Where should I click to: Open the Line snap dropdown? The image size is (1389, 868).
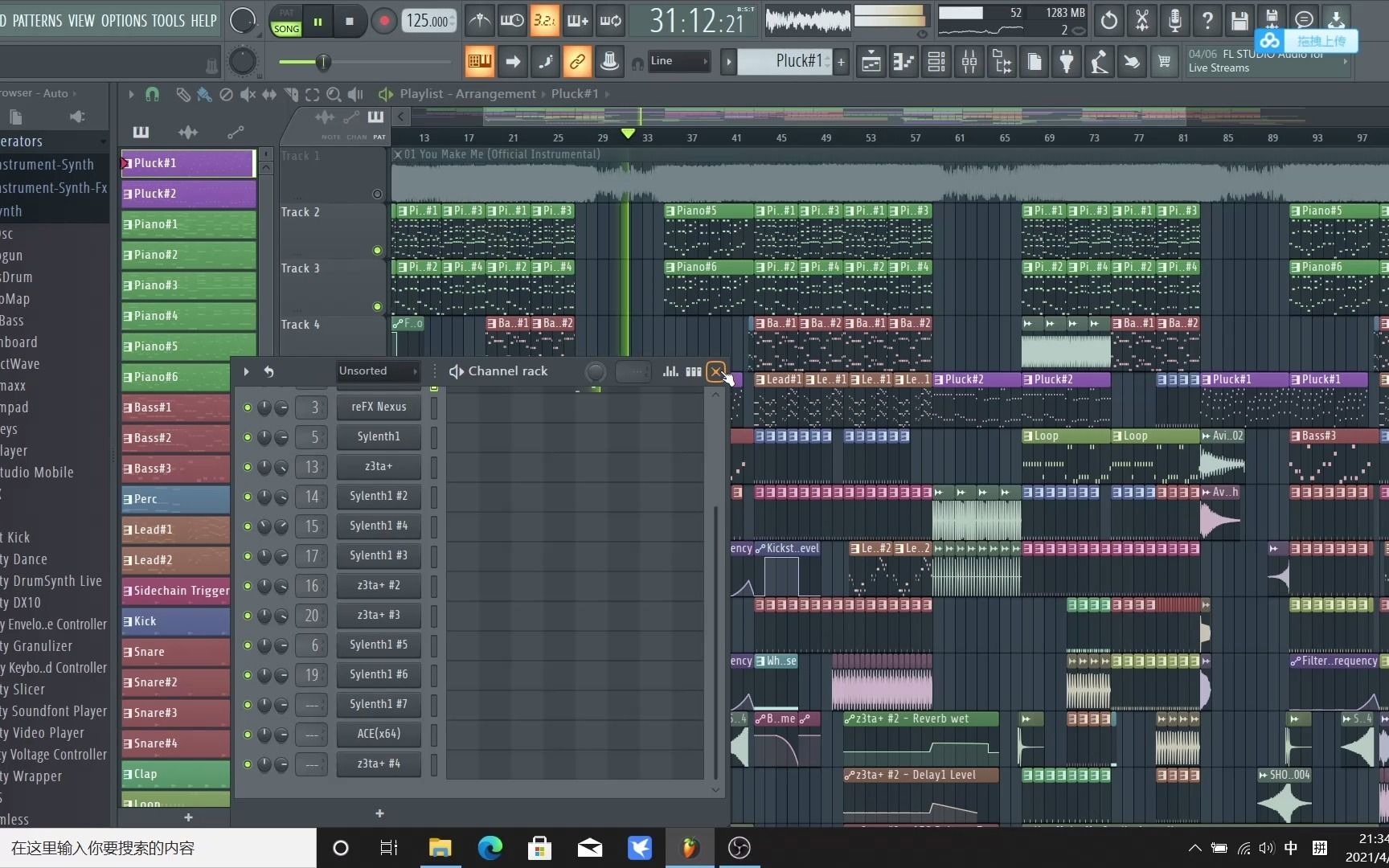coord(679,61)
